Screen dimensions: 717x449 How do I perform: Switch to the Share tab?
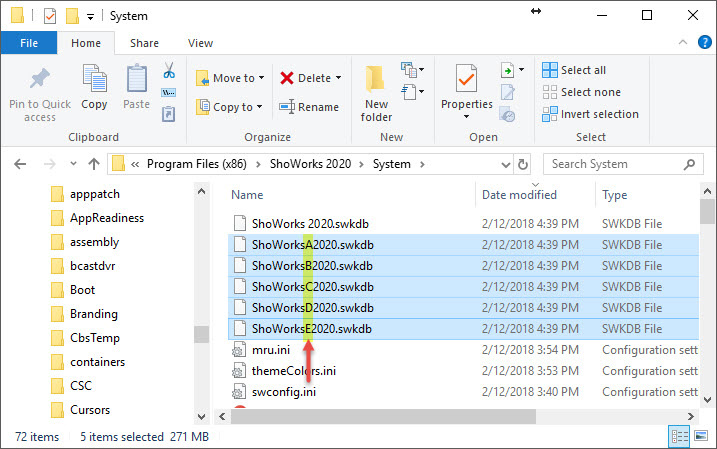pos(144,43)
